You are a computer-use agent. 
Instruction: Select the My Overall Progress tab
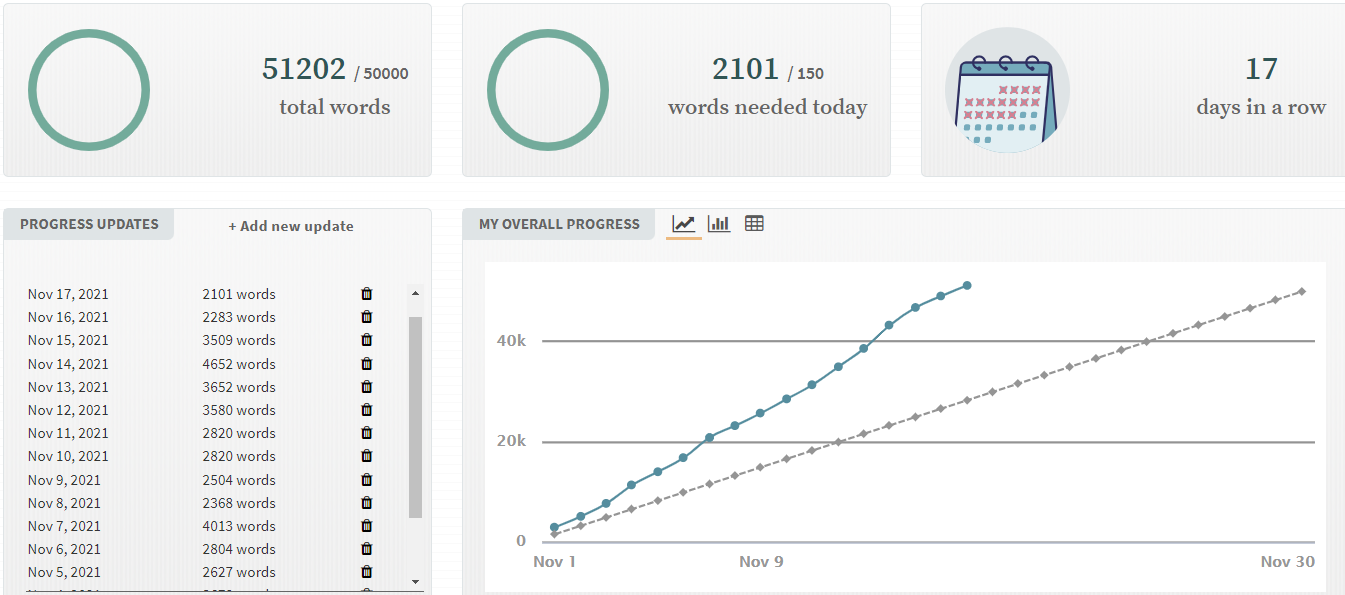click(559, 224)
